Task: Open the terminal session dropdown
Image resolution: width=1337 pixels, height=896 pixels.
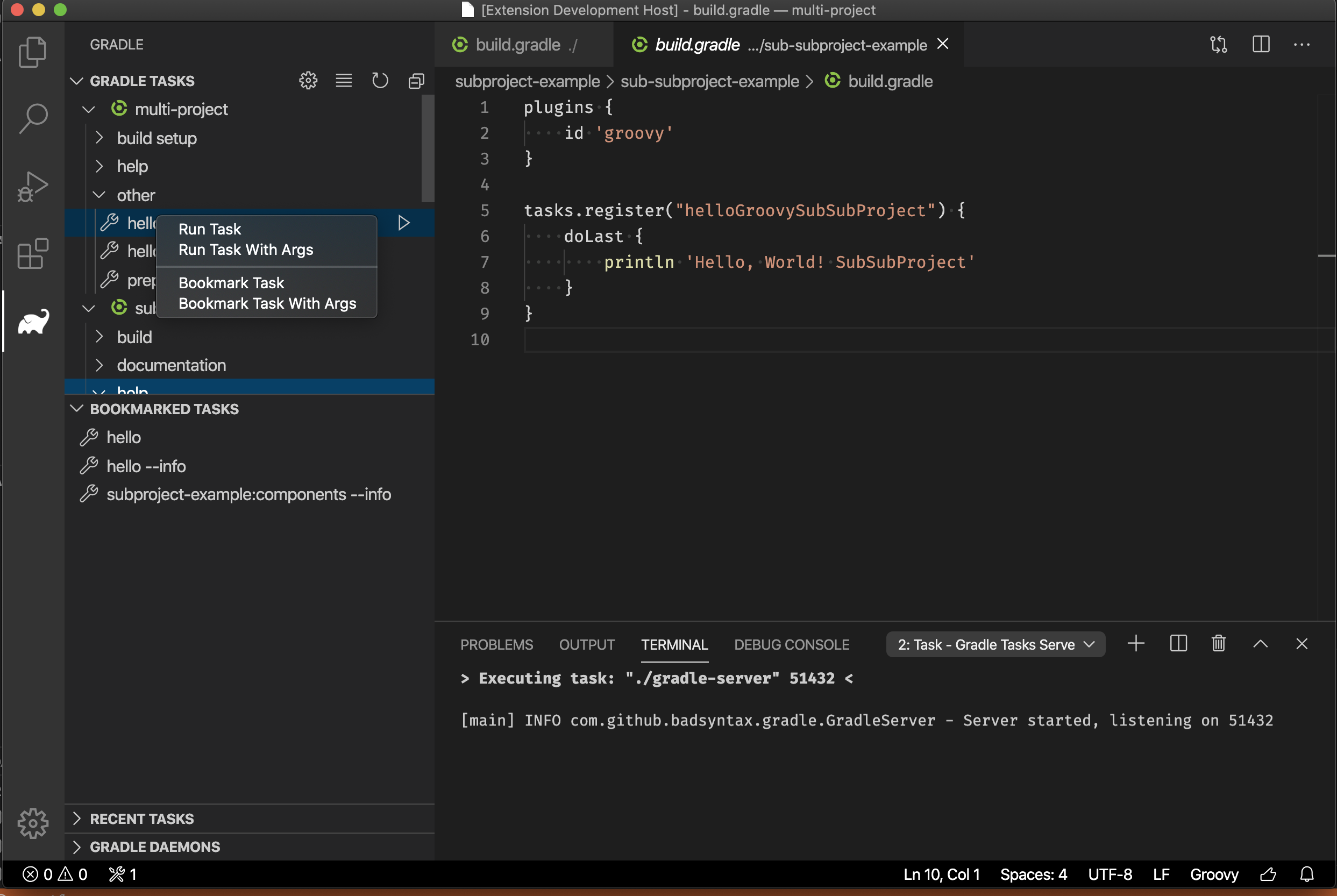Action: pyautogui.click(x=994, y=644)
